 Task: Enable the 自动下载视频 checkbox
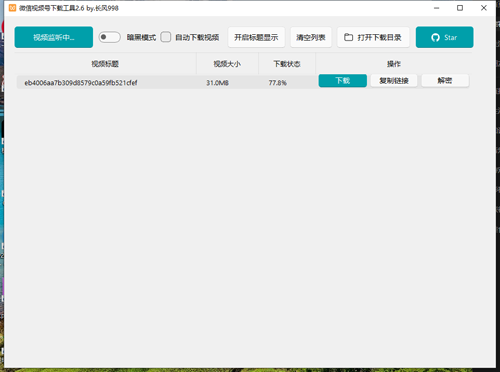click(166, 37)
